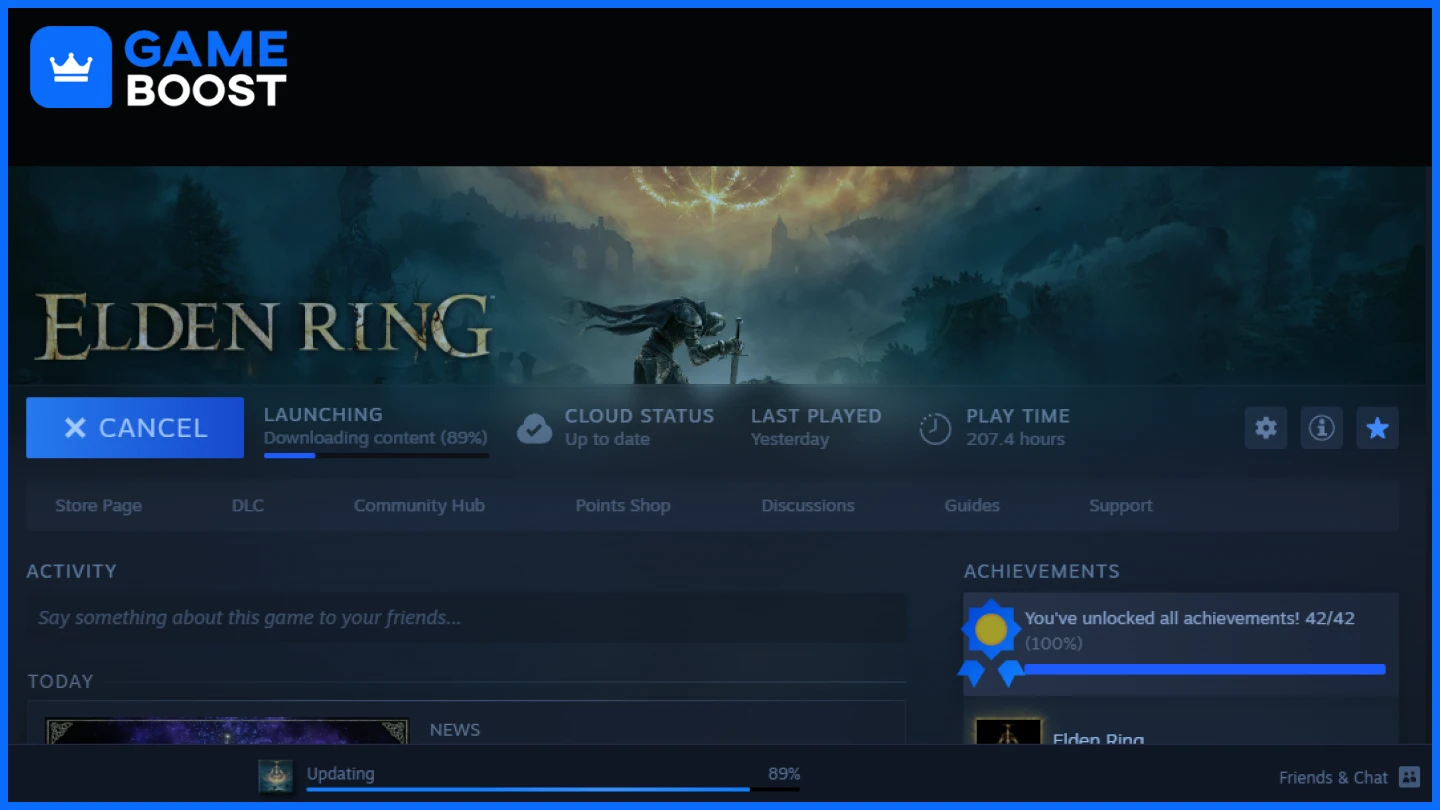Click the 'Up to date' cloud status text
Screen dimensions: 1440x810
tap(607, 439)
